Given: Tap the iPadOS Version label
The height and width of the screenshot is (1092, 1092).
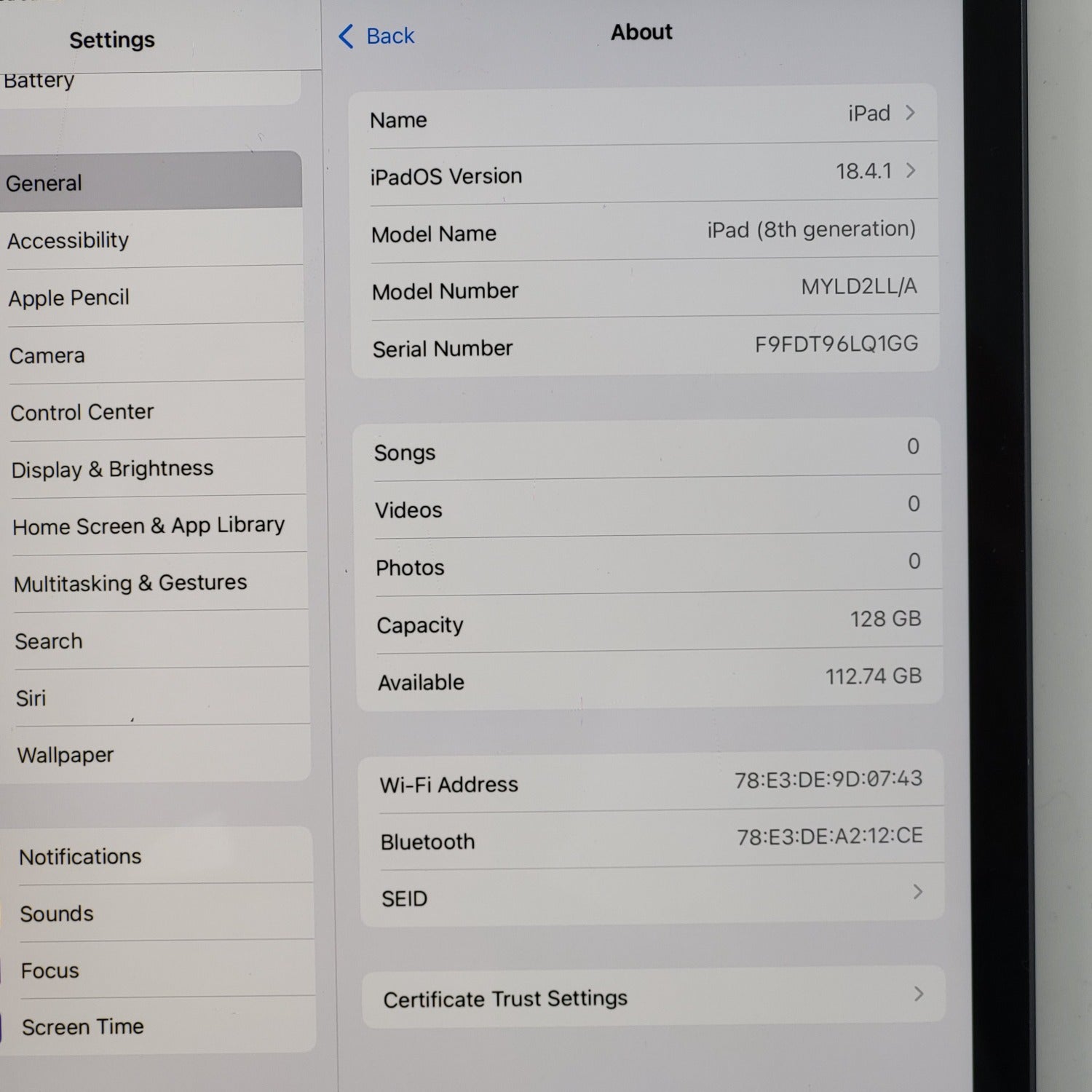Looking at the screenshot, I should tap(446, 176).
